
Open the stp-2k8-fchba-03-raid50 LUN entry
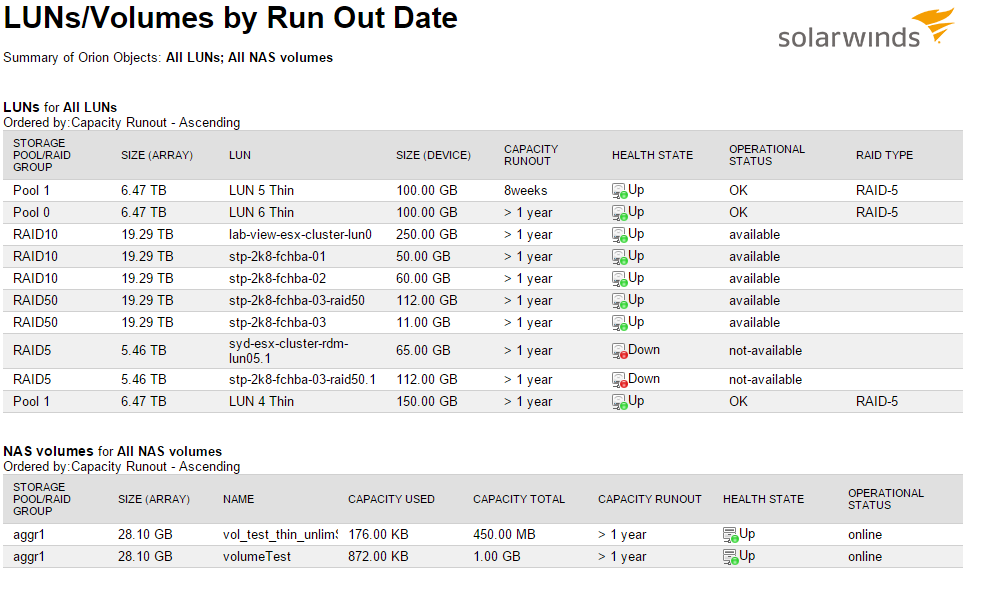(x=297, y=301)
